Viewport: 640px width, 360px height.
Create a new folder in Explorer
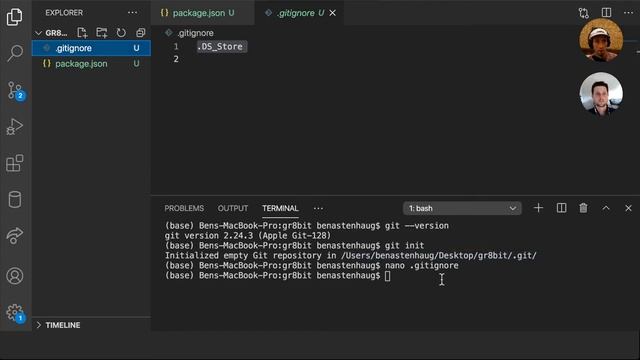[x=102, y=33]
